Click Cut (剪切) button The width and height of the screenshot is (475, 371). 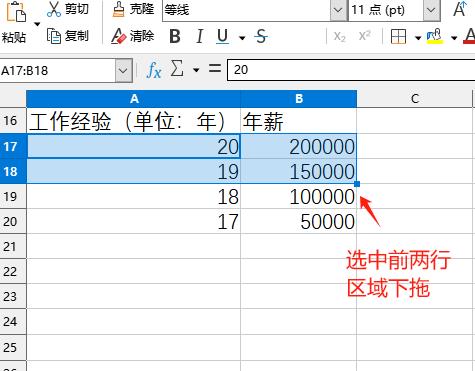tap(68, 9)
